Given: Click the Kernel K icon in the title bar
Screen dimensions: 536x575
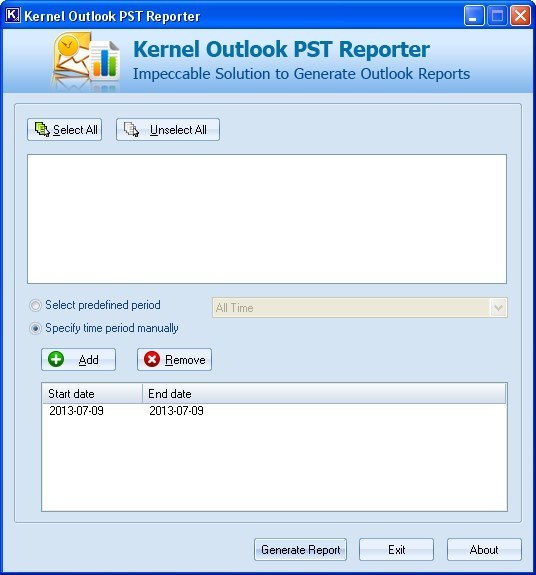Looking at the screenshot, I should coord(13,15).
